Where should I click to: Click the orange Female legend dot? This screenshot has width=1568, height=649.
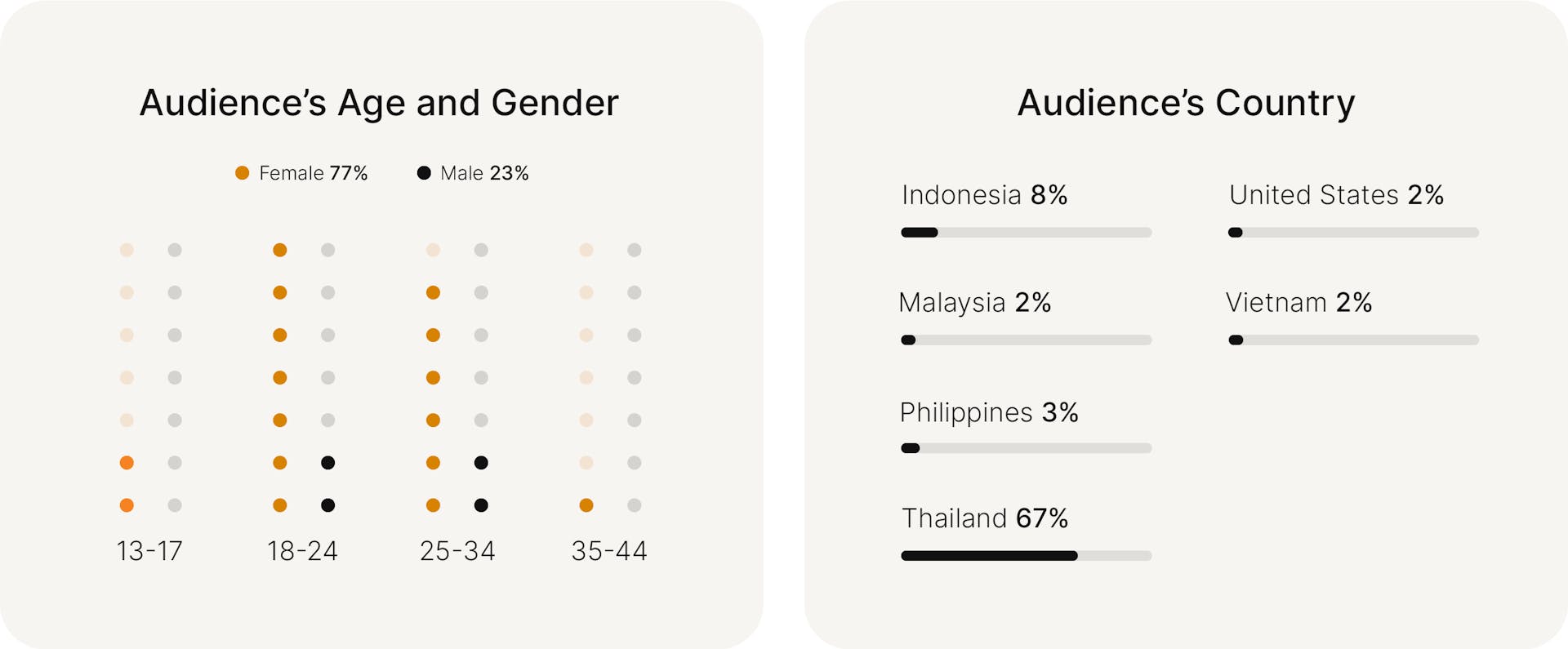pyautogui.click(x=242, y=173)
